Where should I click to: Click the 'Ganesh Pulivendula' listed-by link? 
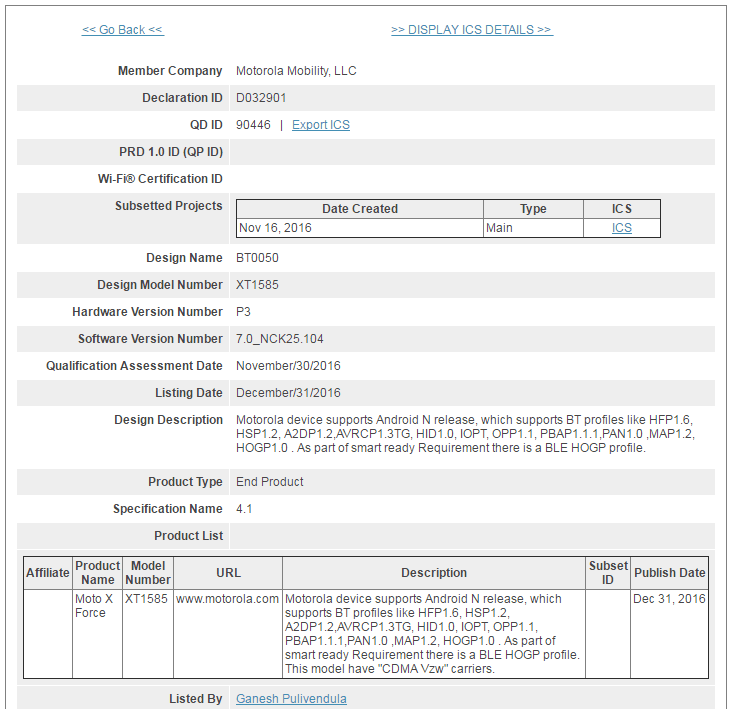291,699
